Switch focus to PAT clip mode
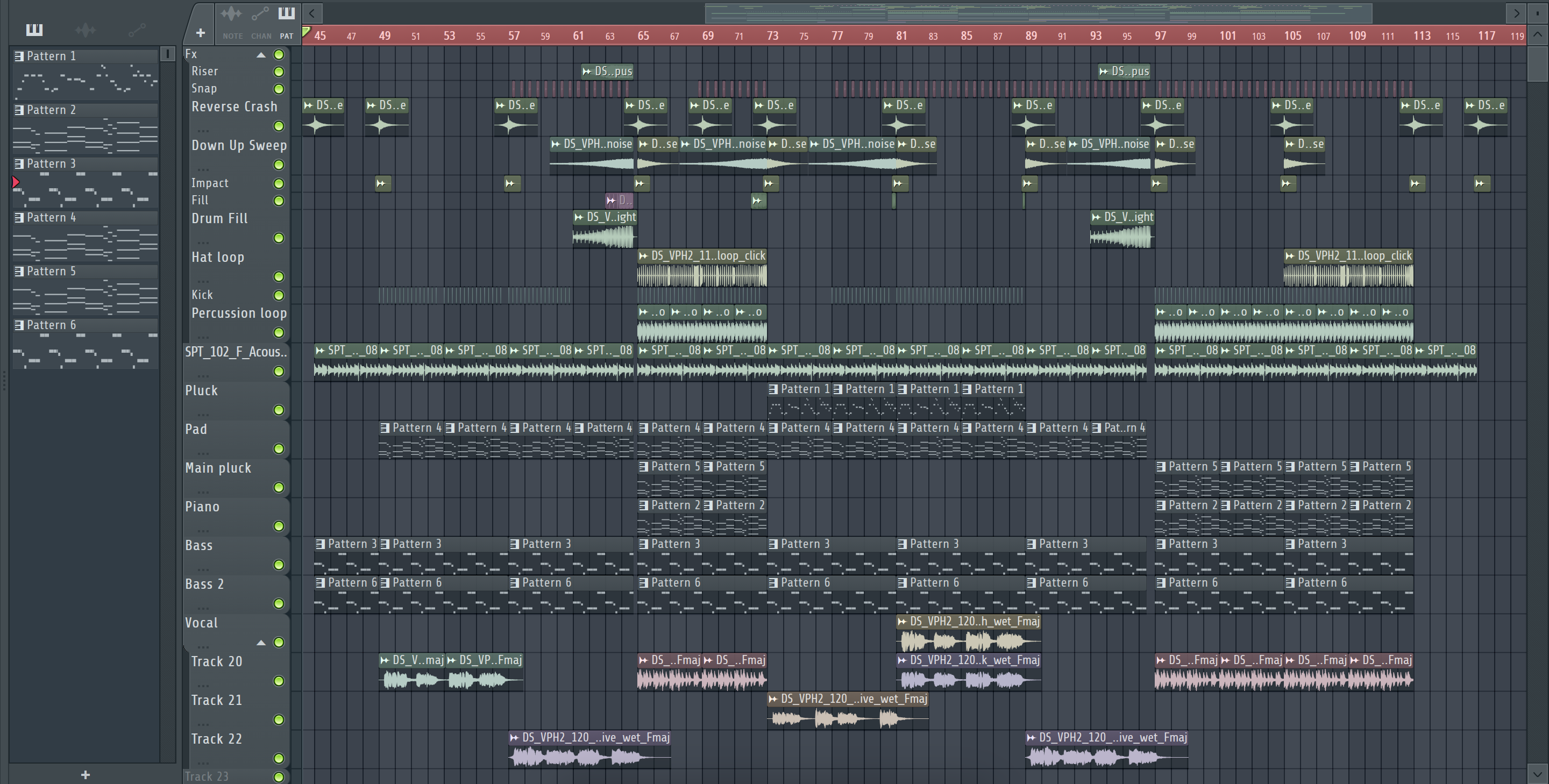The image size is (1549, 784). coord(286,21)
